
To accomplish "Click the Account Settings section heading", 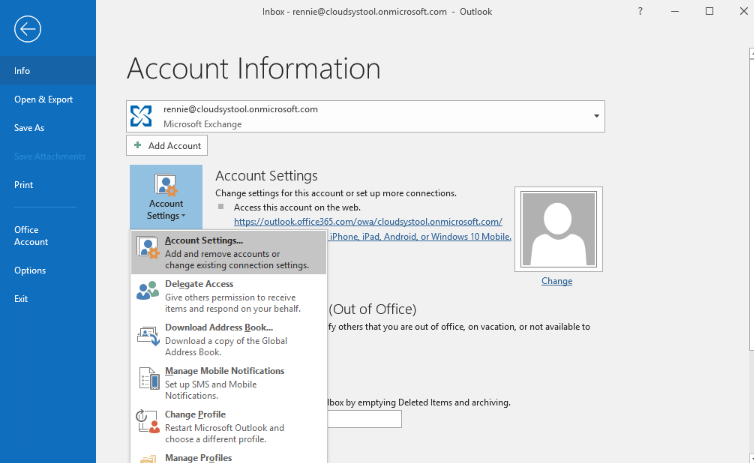I will [x=266, y=176].
